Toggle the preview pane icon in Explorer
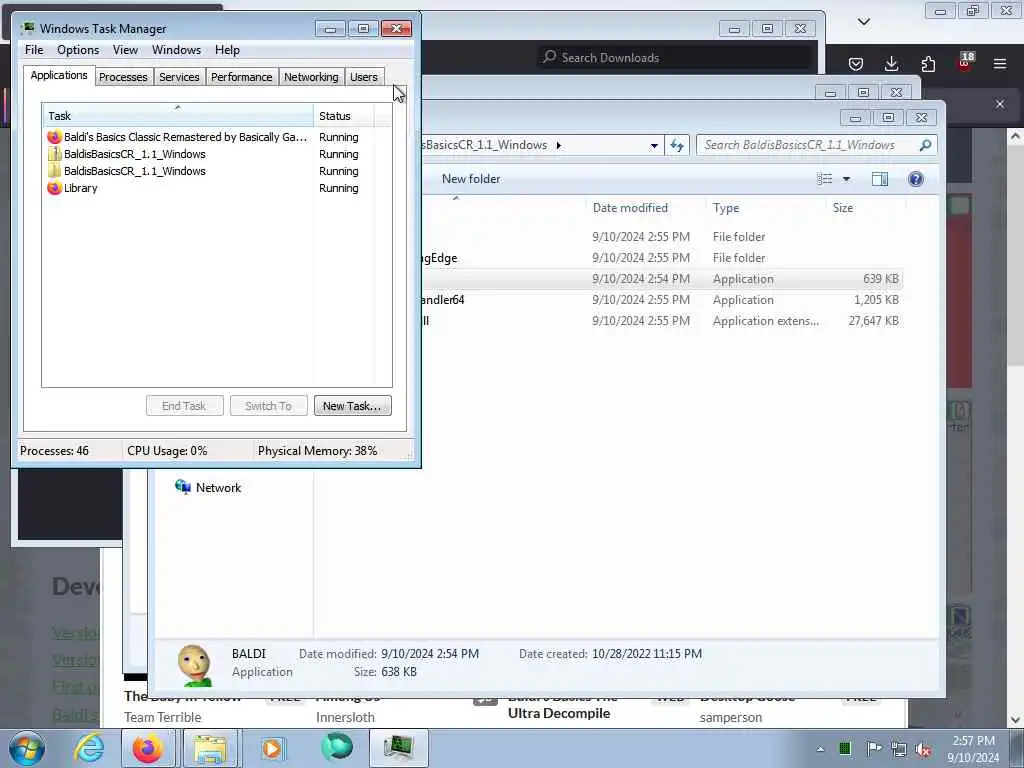Viewport: 1024px width, 768px height. tap(880, 179)
